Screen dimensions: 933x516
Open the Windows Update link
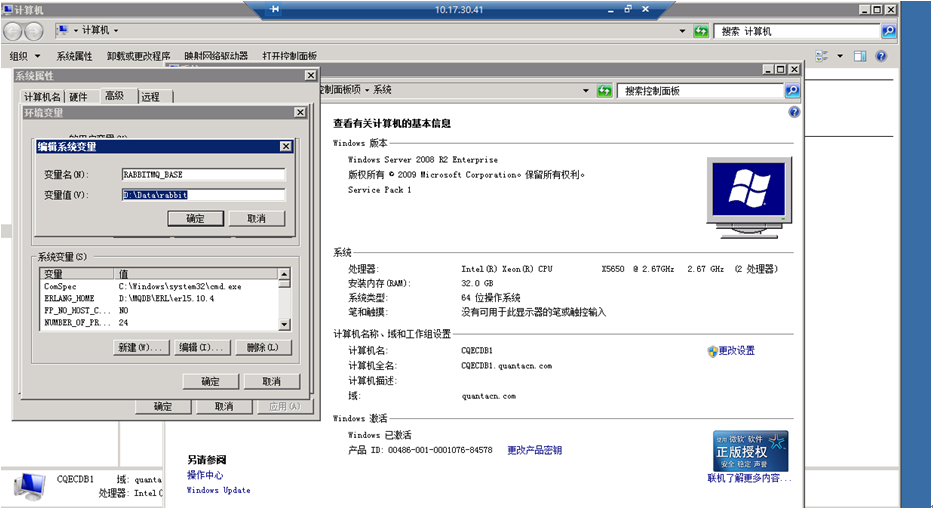(x=218, y=490)
